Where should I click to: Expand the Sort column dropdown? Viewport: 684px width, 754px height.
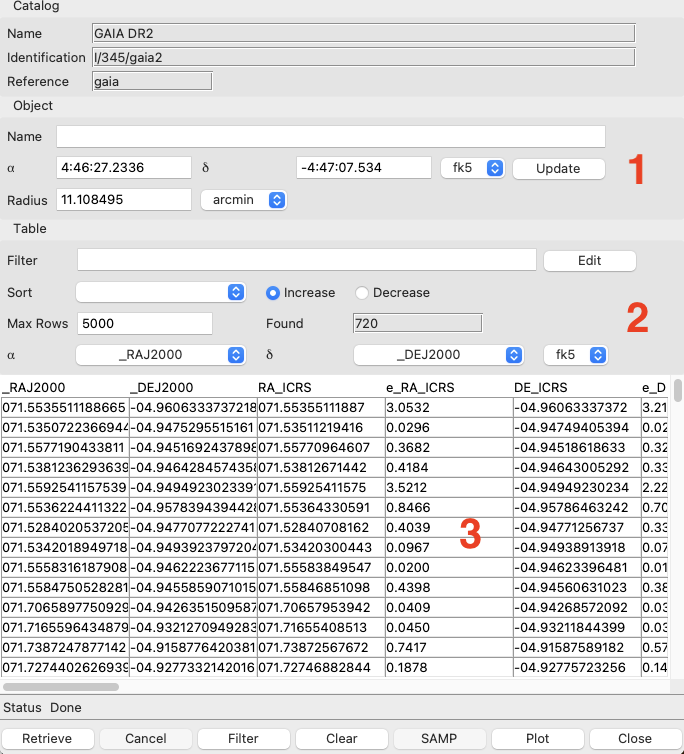pos(161,293)
